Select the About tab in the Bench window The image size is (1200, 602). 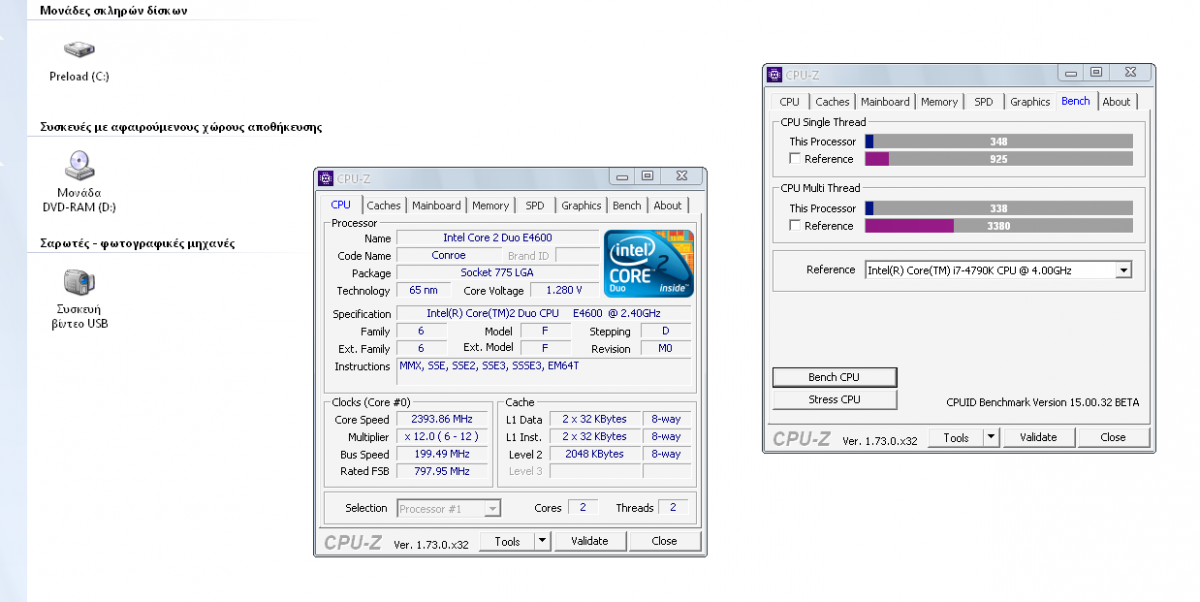click(1116, 102)
